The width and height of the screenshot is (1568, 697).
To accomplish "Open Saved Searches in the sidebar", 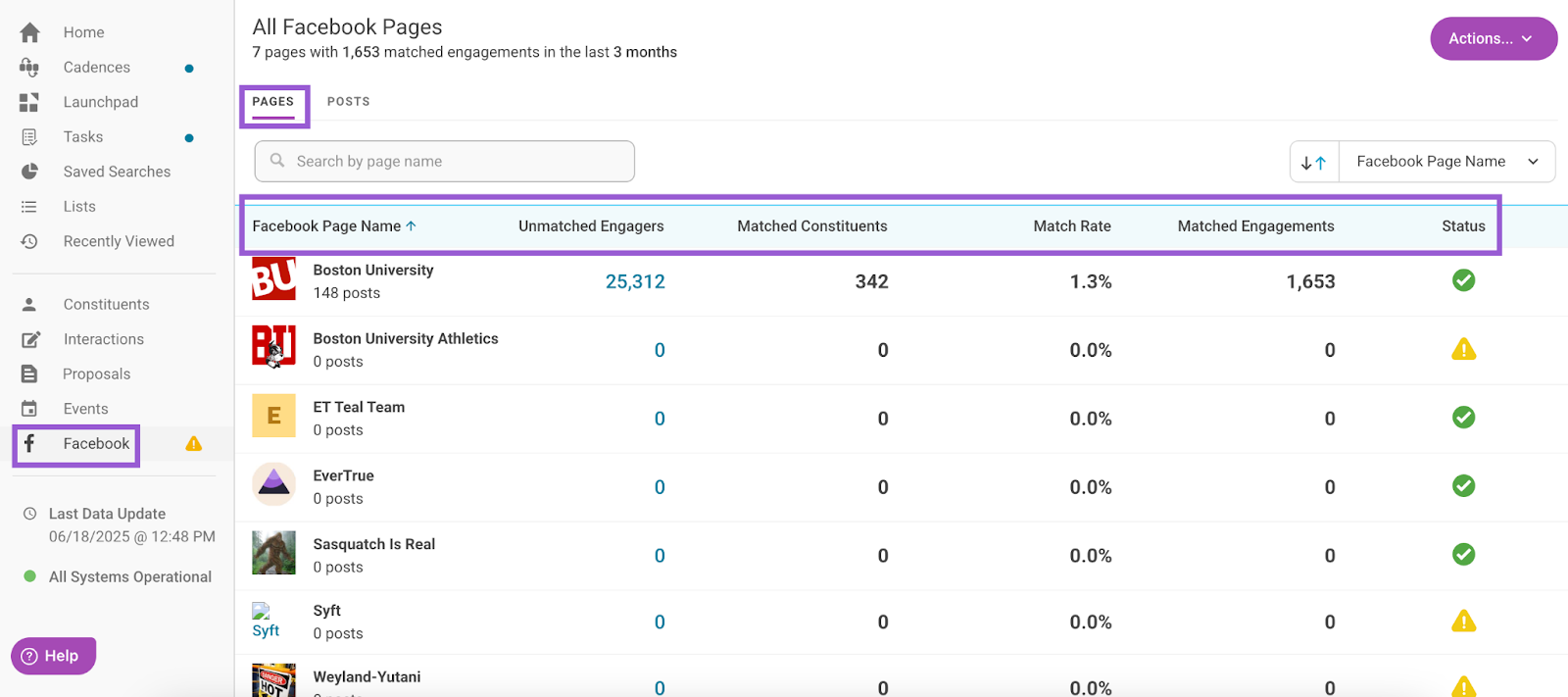I will point(117,172).
